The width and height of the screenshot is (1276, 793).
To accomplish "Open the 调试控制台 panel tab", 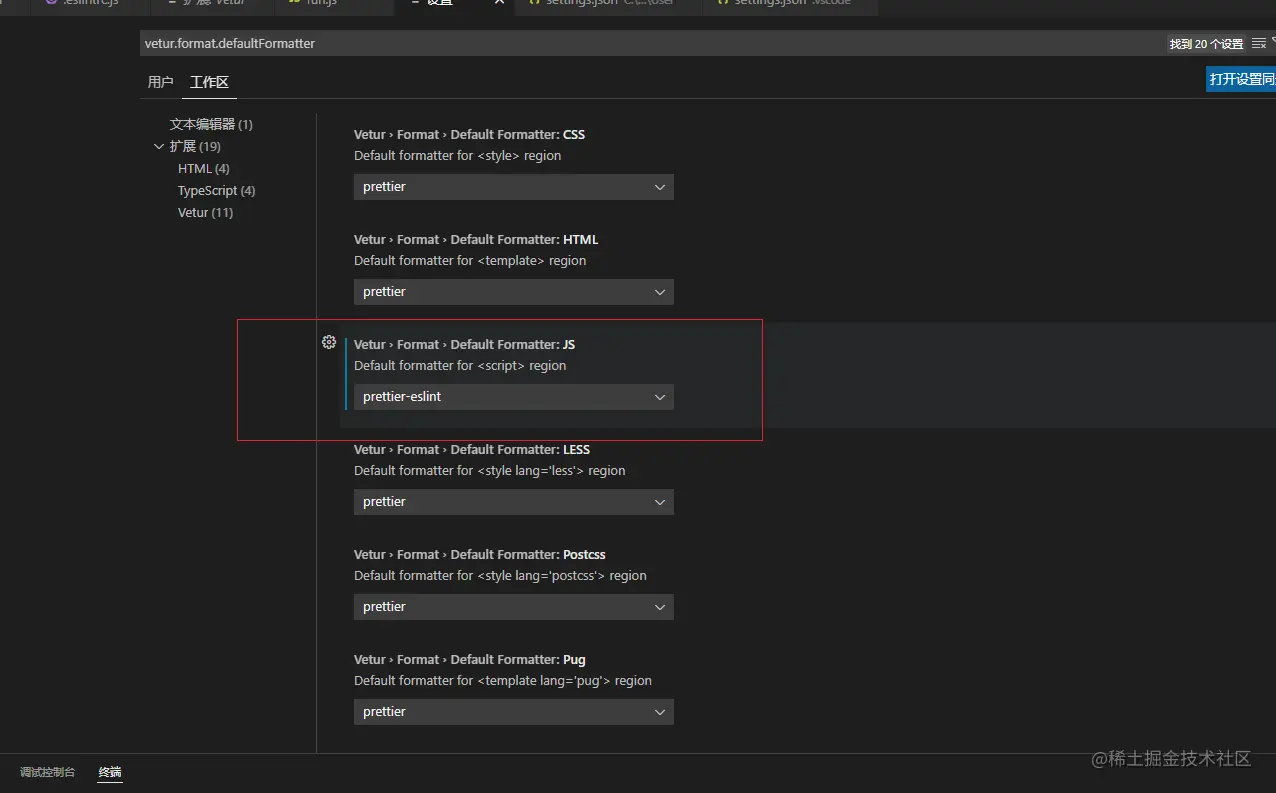I will (47, 772).
